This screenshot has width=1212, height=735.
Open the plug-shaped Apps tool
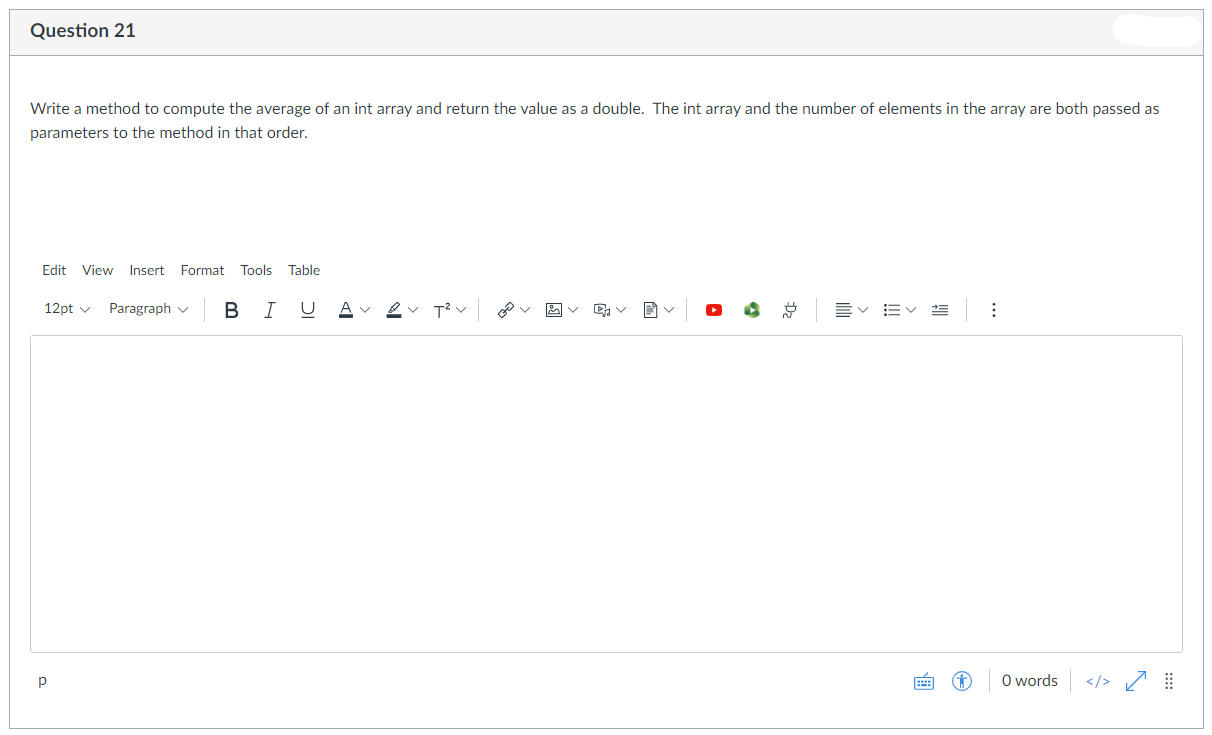(x=789, y=309)
